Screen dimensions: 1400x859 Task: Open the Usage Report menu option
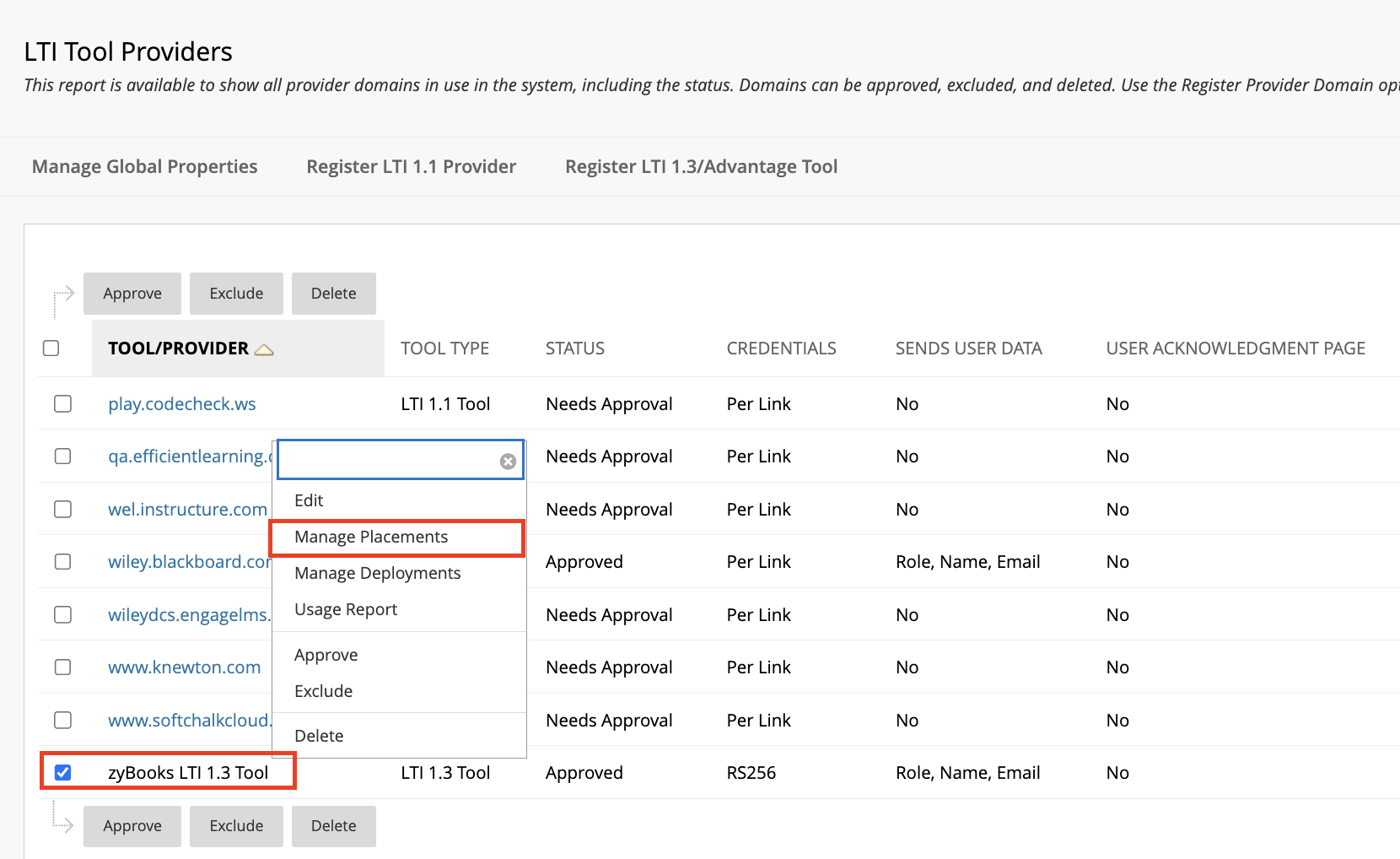point(346,608)
